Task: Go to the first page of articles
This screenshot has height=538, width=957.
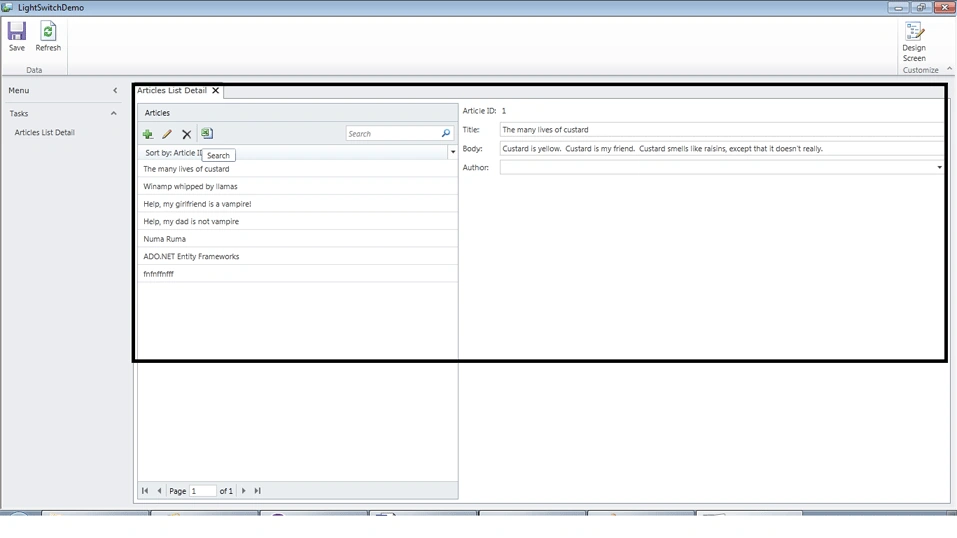Action: click(x=145, y=490)
